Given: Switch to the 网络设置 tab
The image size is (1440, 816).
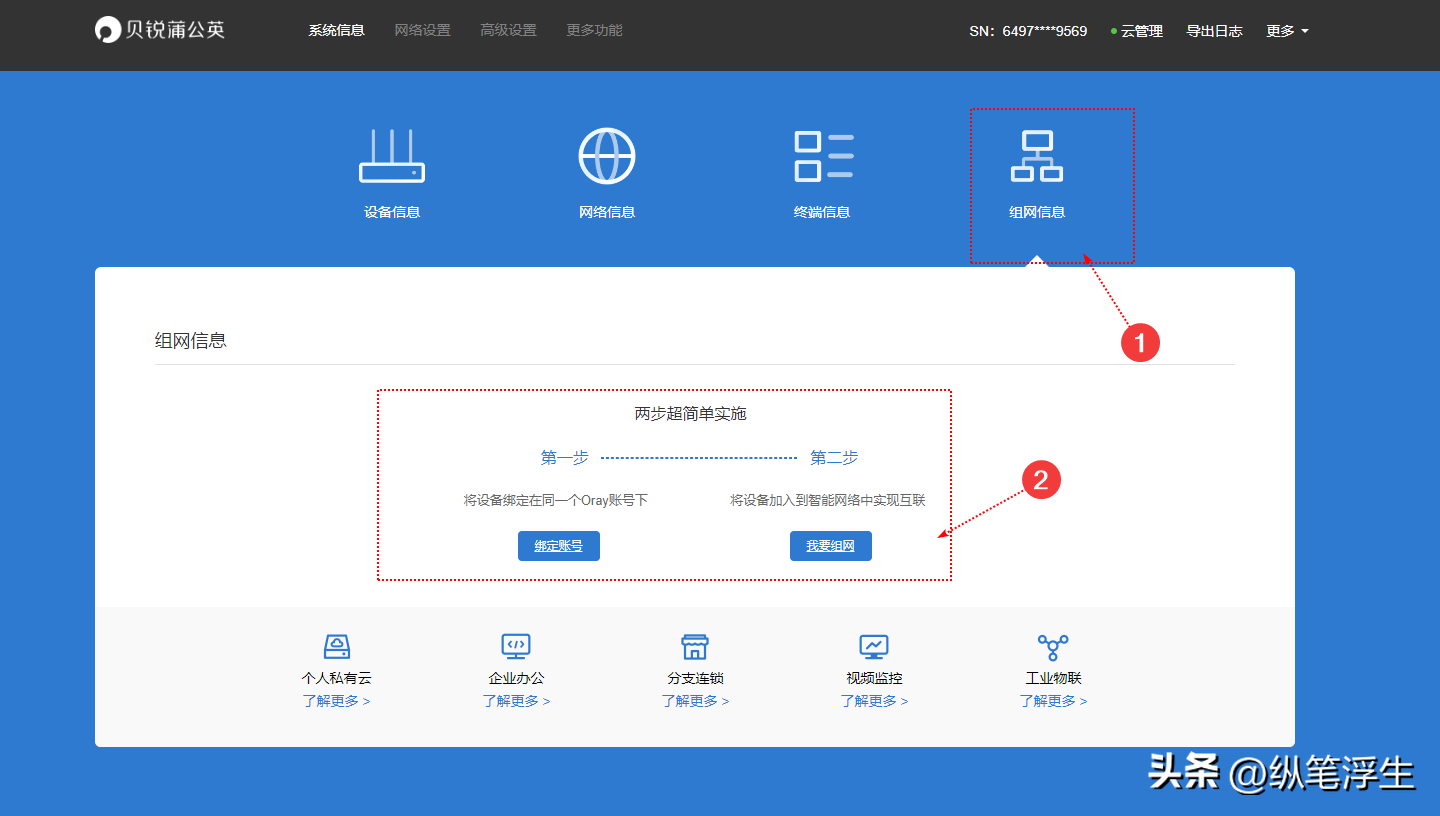Looking at the screenshot, I should click(x=422, y=30).
